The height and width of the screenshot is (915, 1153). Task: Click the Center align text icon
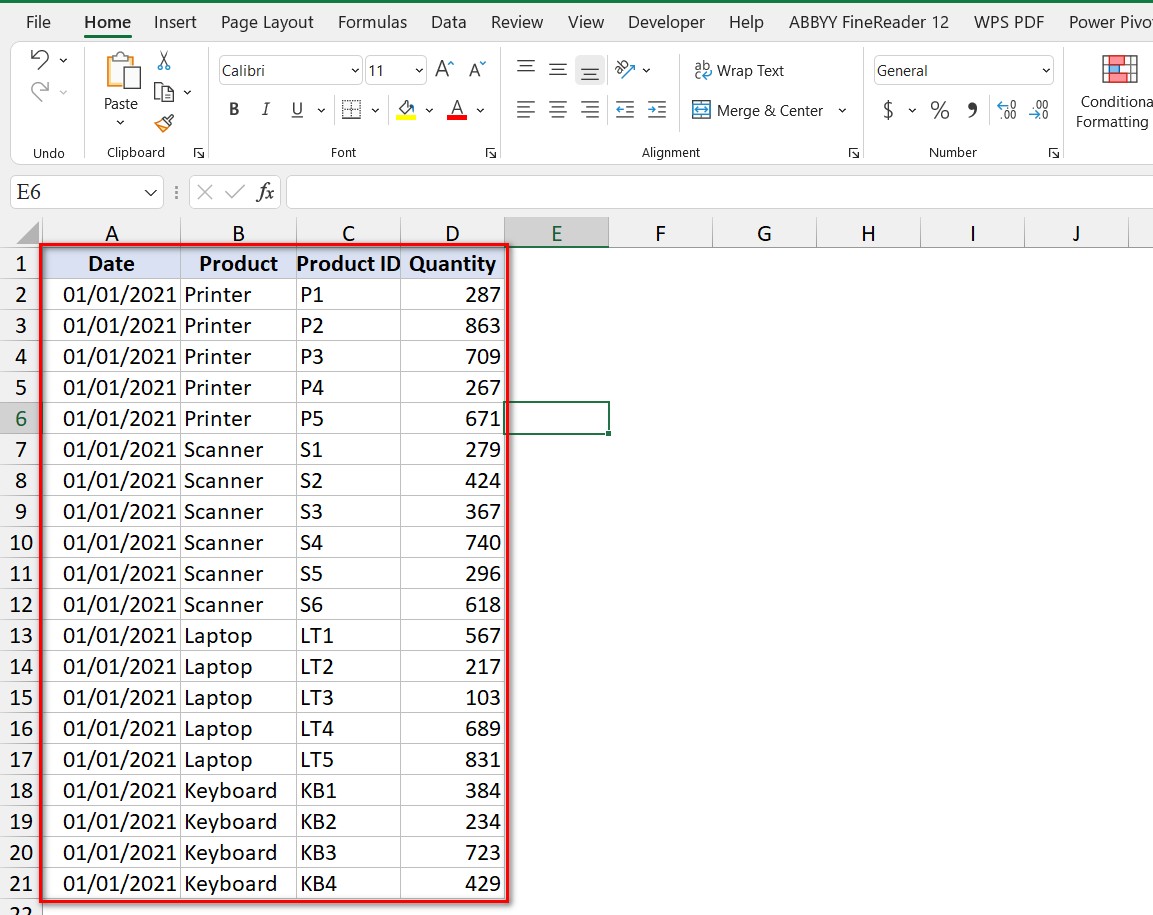click(x=558, y=110)
